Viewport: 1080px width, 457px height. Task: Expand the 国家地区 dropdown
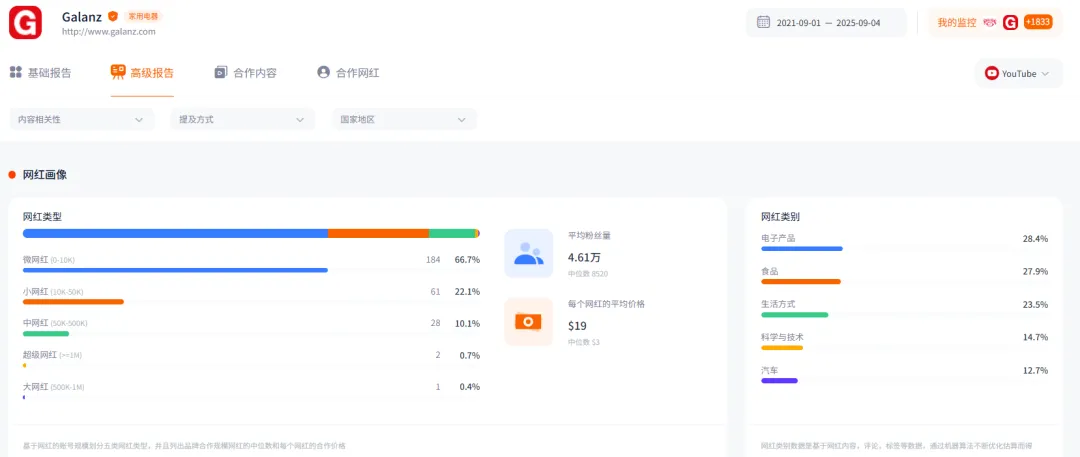click(x=404, y=119)
